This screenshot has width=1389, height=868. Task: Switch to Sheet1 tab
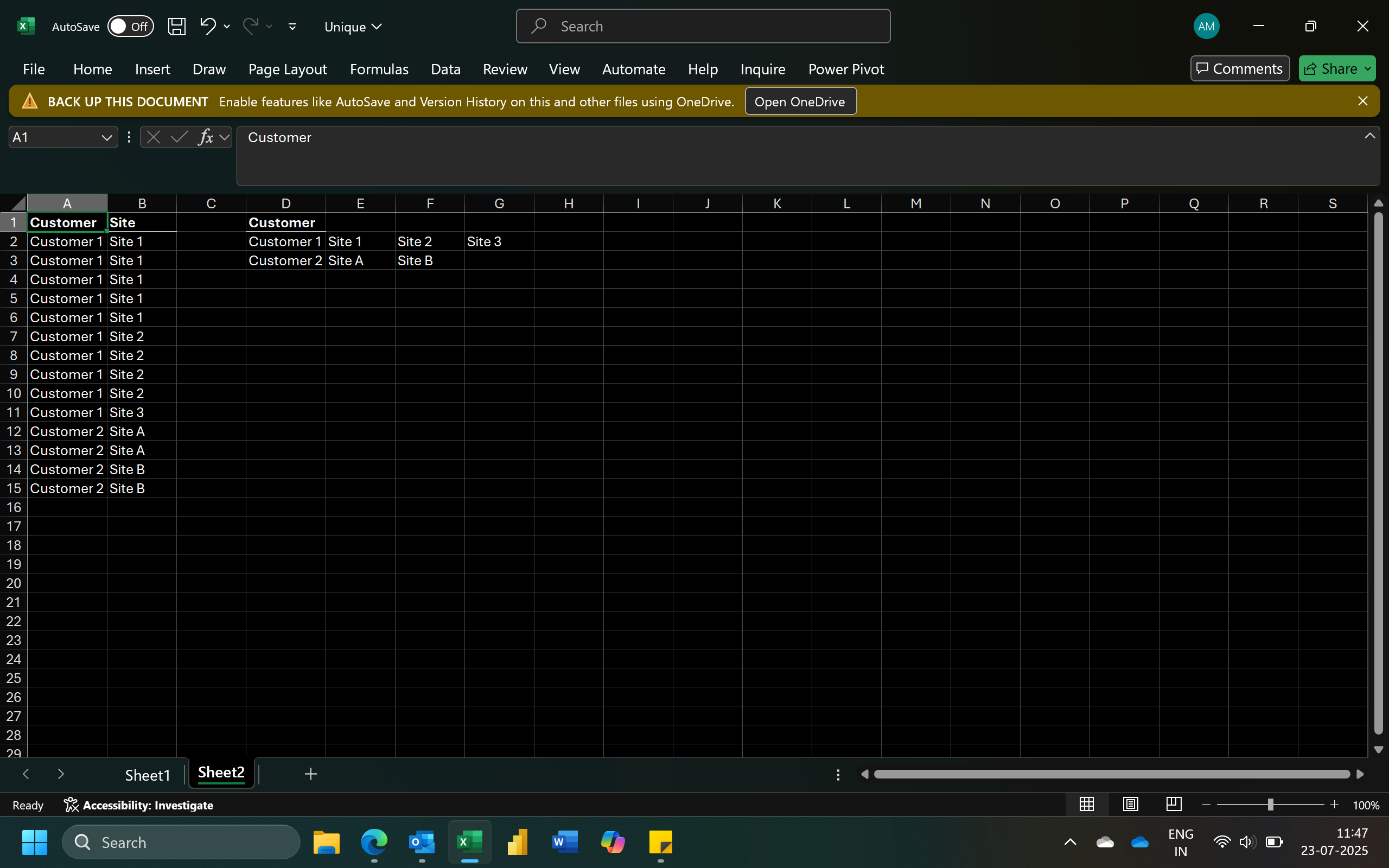(148, 775)
